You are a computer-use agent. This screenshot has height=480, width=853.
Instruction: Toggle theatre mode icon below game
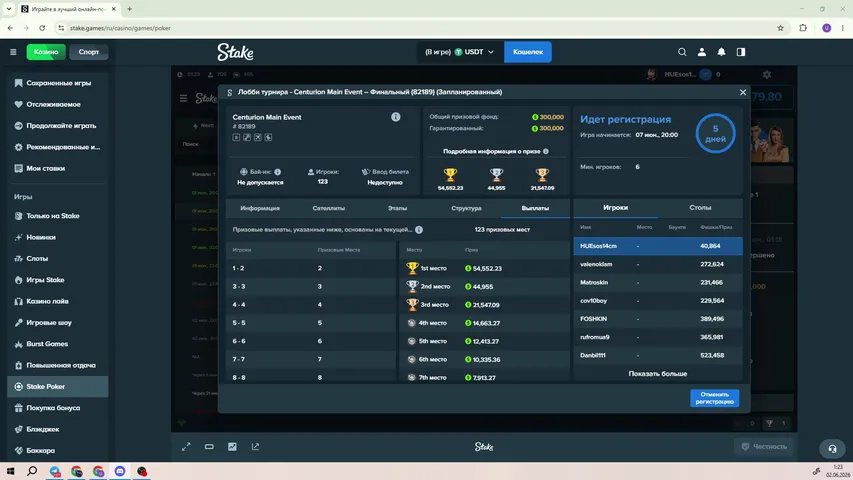(209, 447)
